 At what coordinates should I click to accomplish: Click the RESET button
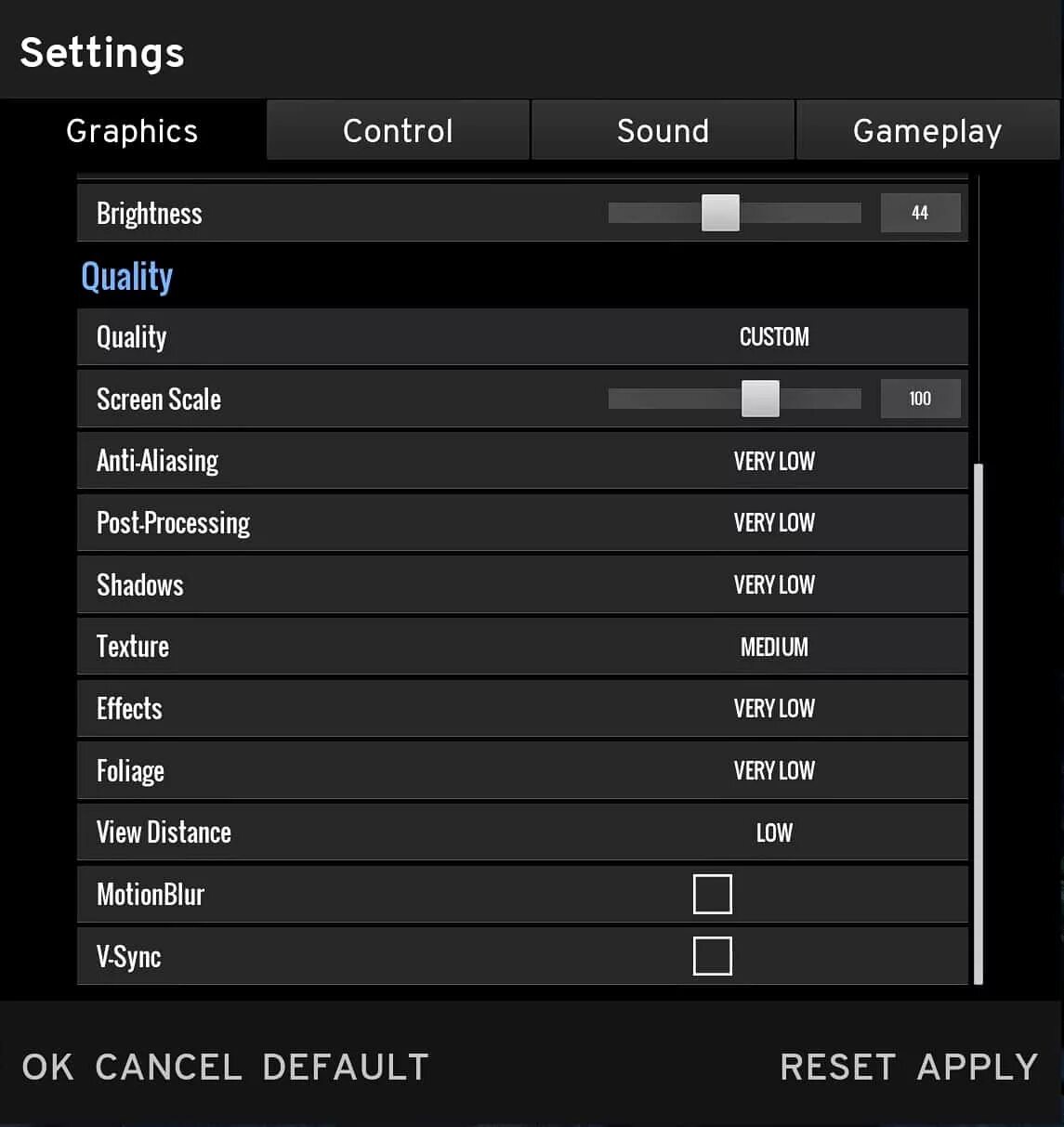838,1067
